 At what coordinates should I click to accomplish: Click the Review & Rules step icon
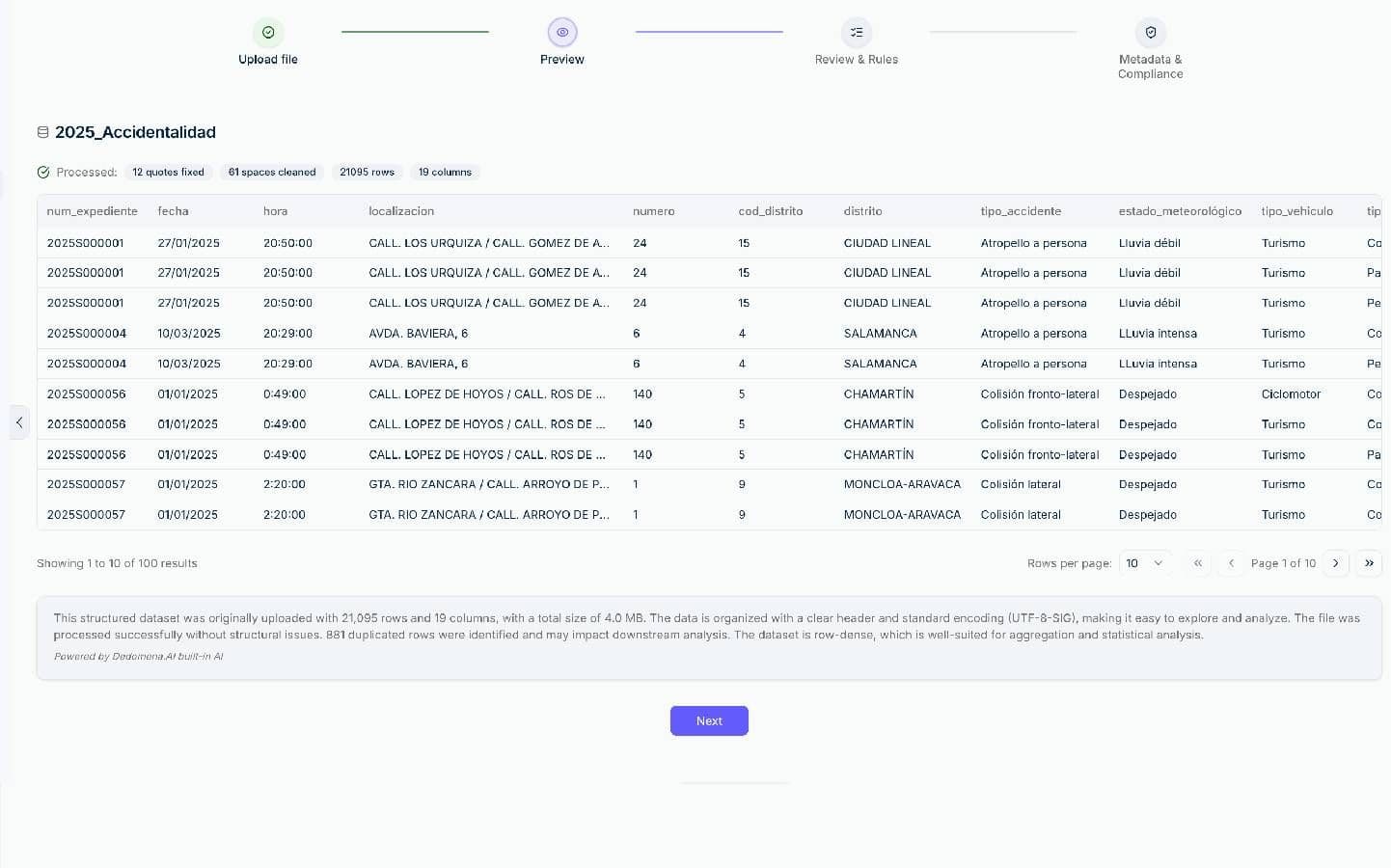click(857, 33)
